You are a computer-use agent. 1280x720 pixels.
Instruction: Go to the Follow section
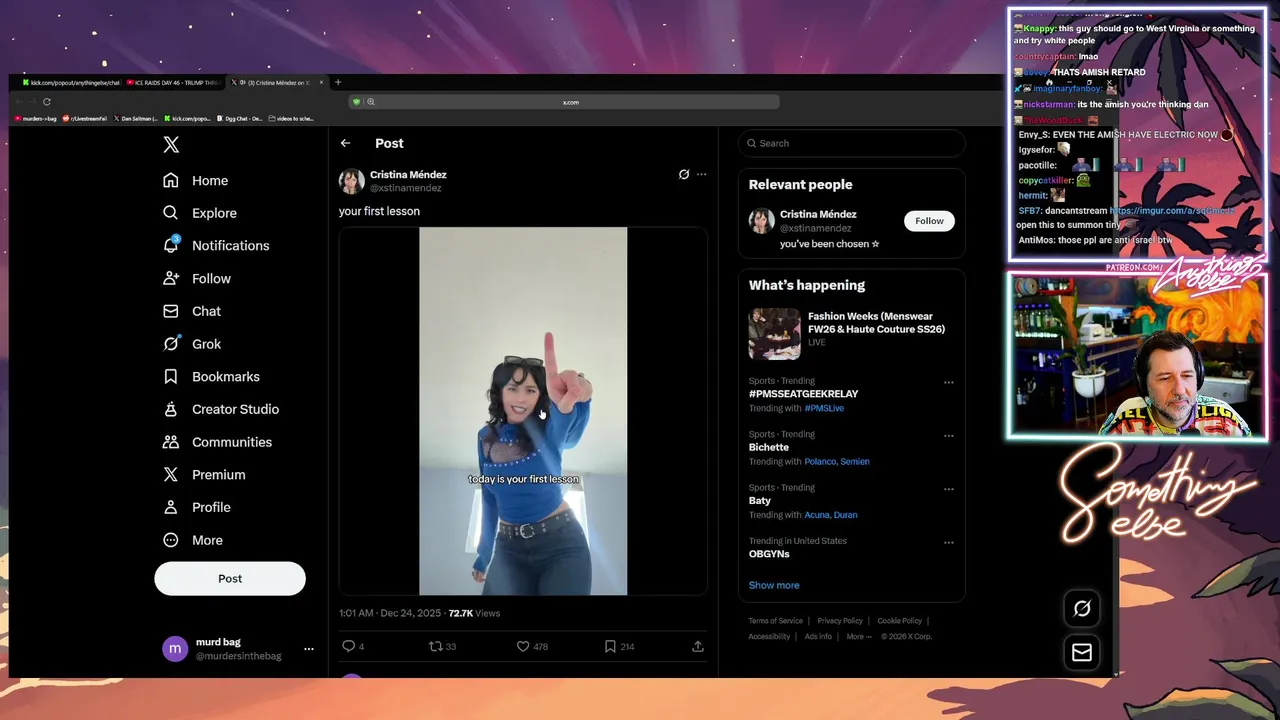tap(198, 278)
